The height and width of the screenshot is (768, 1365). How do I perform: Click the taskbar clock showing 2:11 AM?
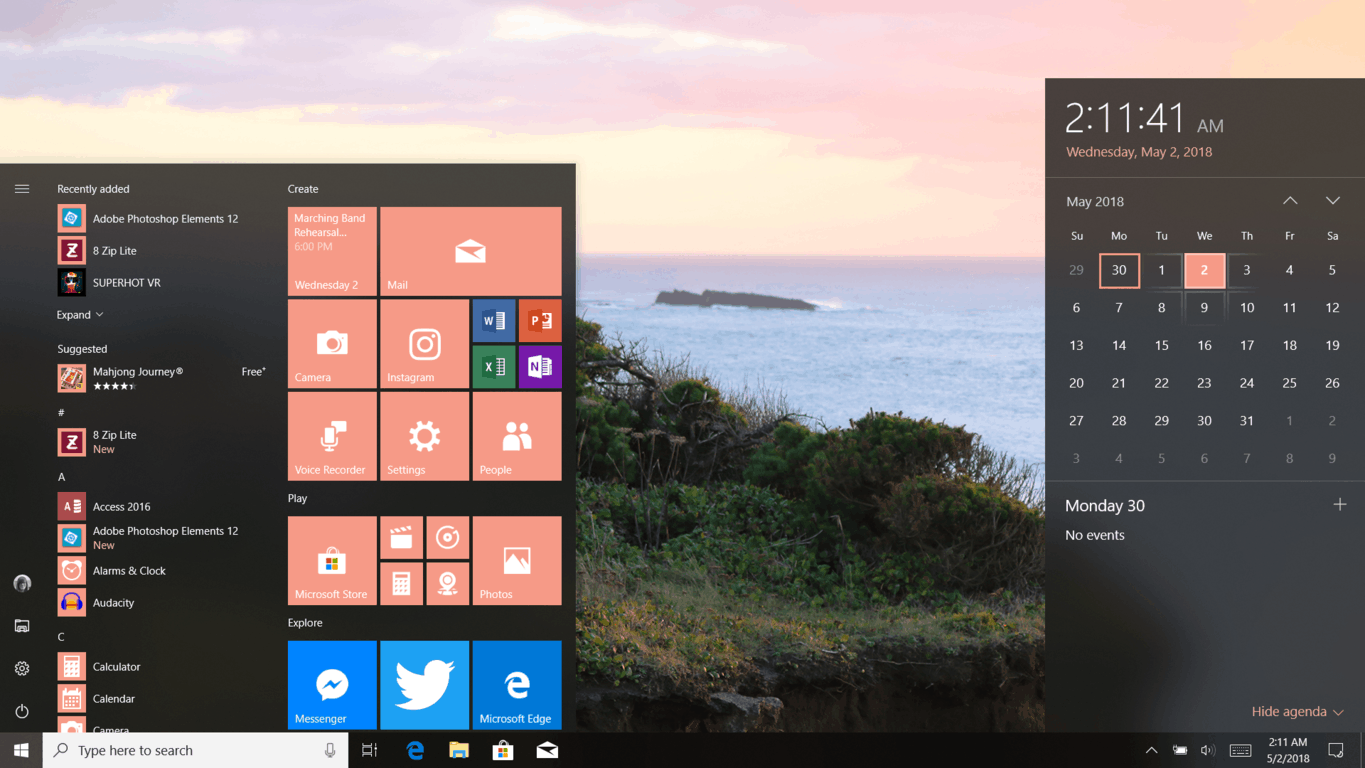pos(1287,750)
